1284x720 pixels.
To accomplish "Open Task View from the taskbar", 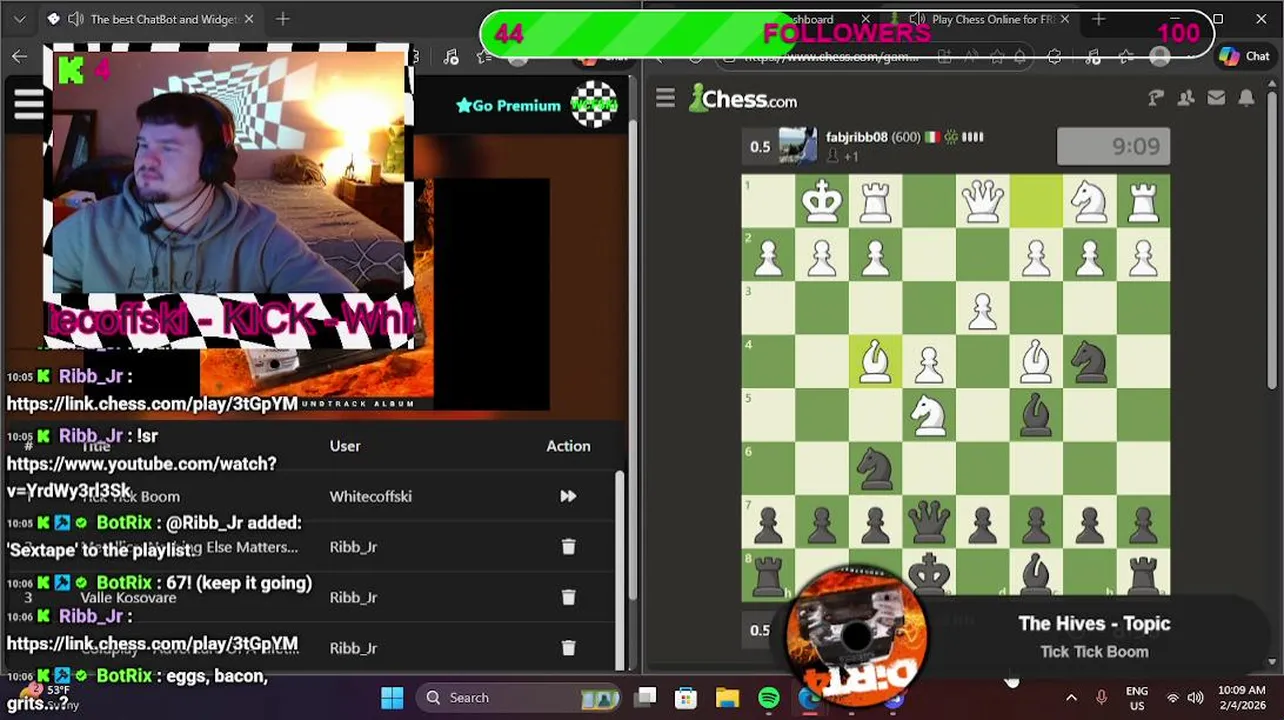I will (x=646, y=697).
